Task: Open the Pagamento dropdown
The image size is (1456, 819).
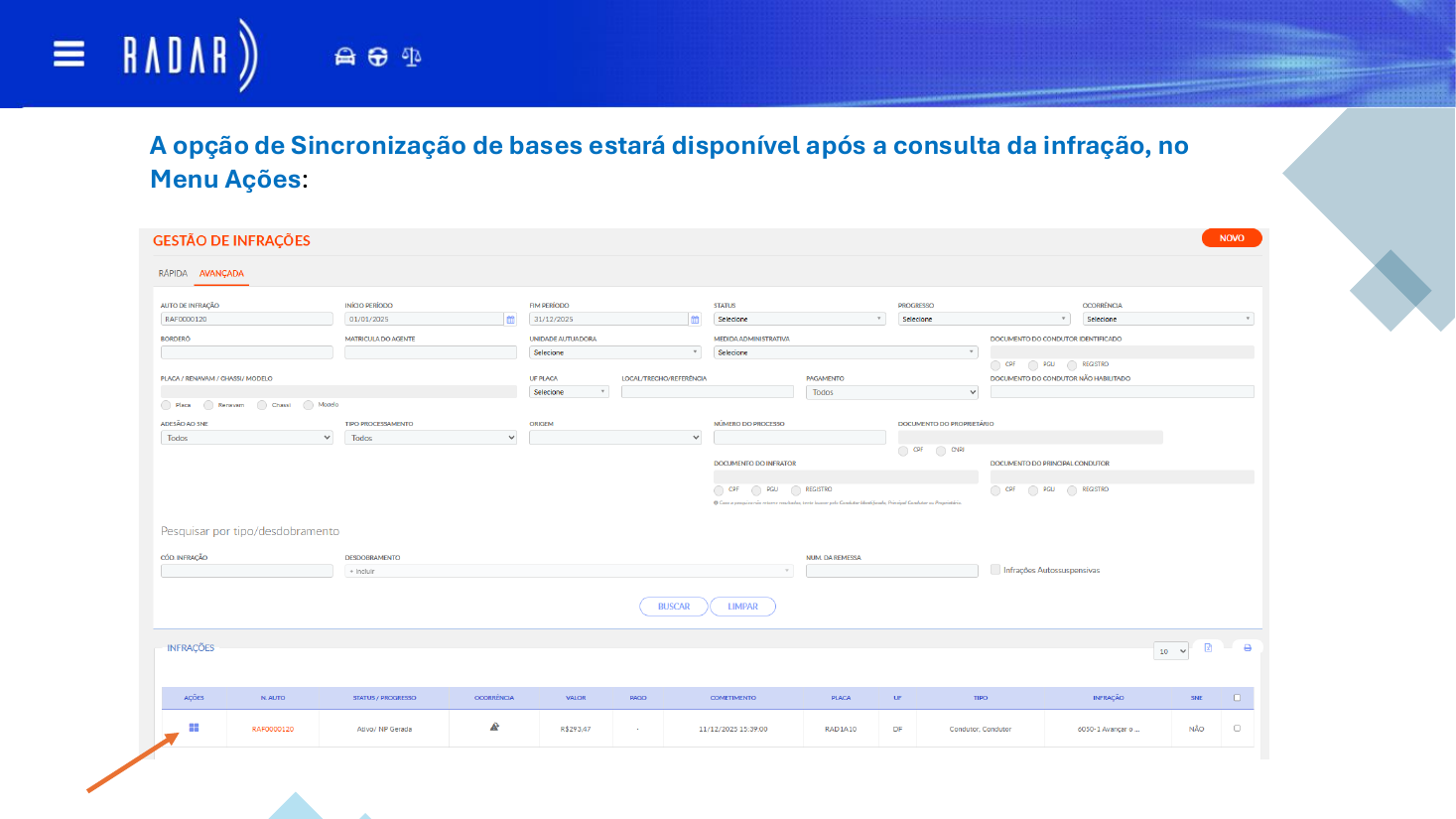Action: 892,392
